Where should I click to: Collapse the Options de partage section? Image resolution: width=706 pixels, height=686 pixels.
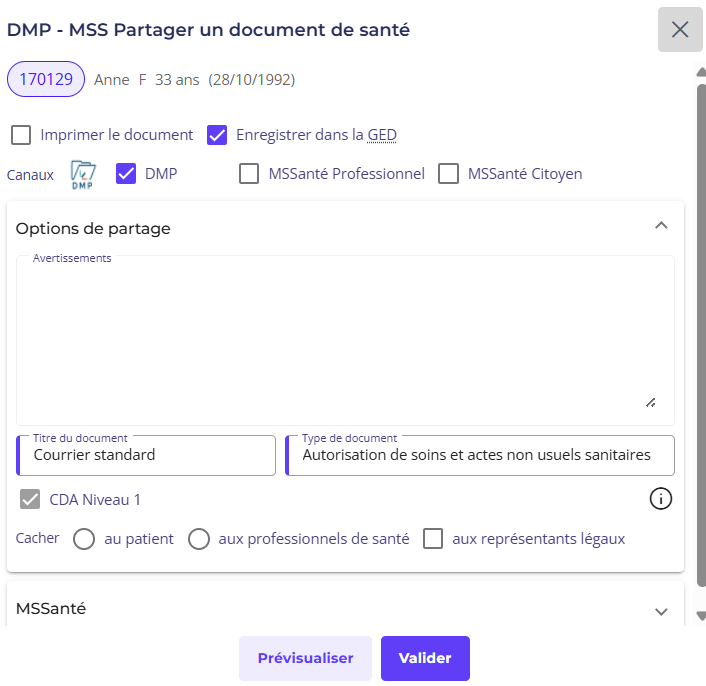coord(660,226)
